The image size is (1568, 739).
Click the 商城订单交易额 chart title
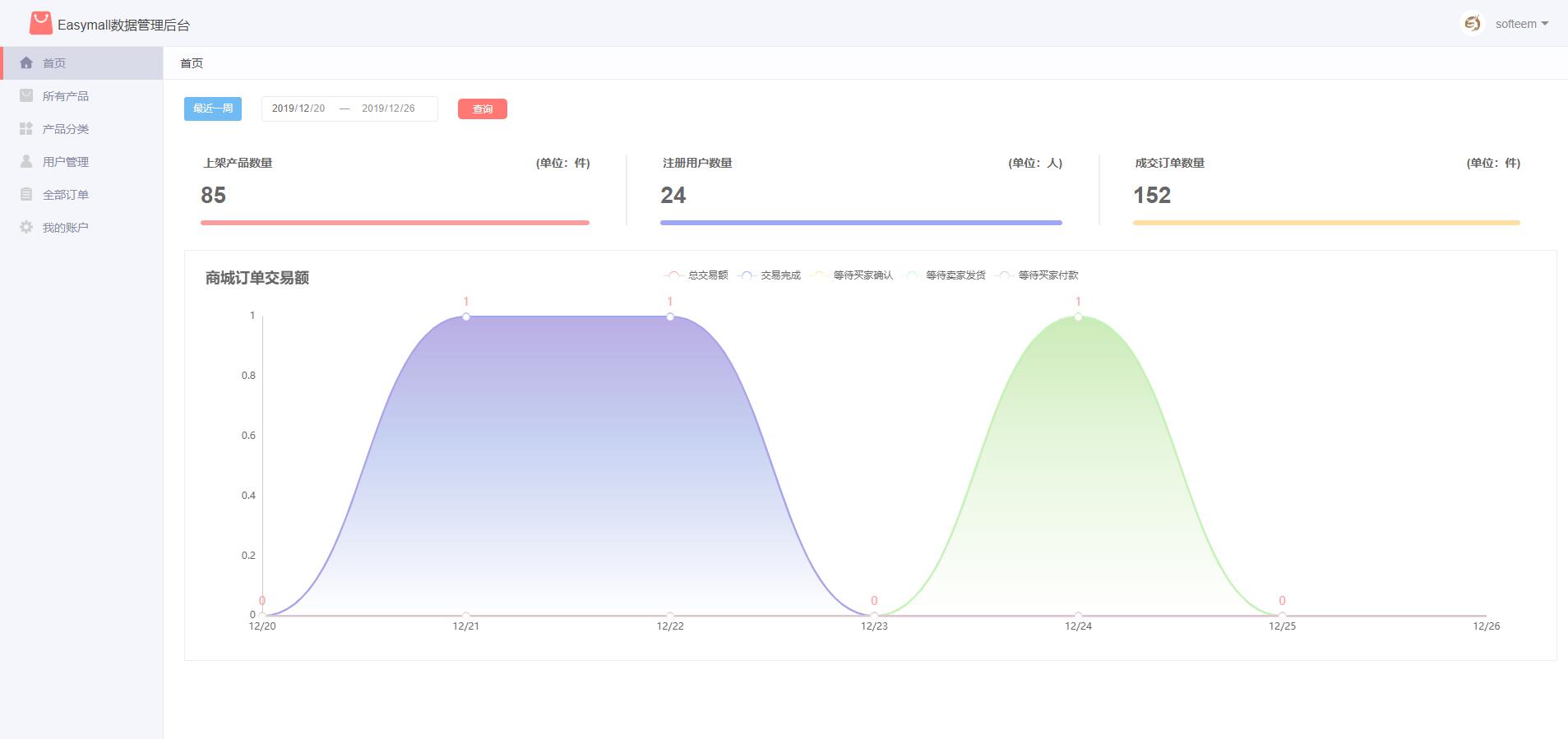coord(257,278)
